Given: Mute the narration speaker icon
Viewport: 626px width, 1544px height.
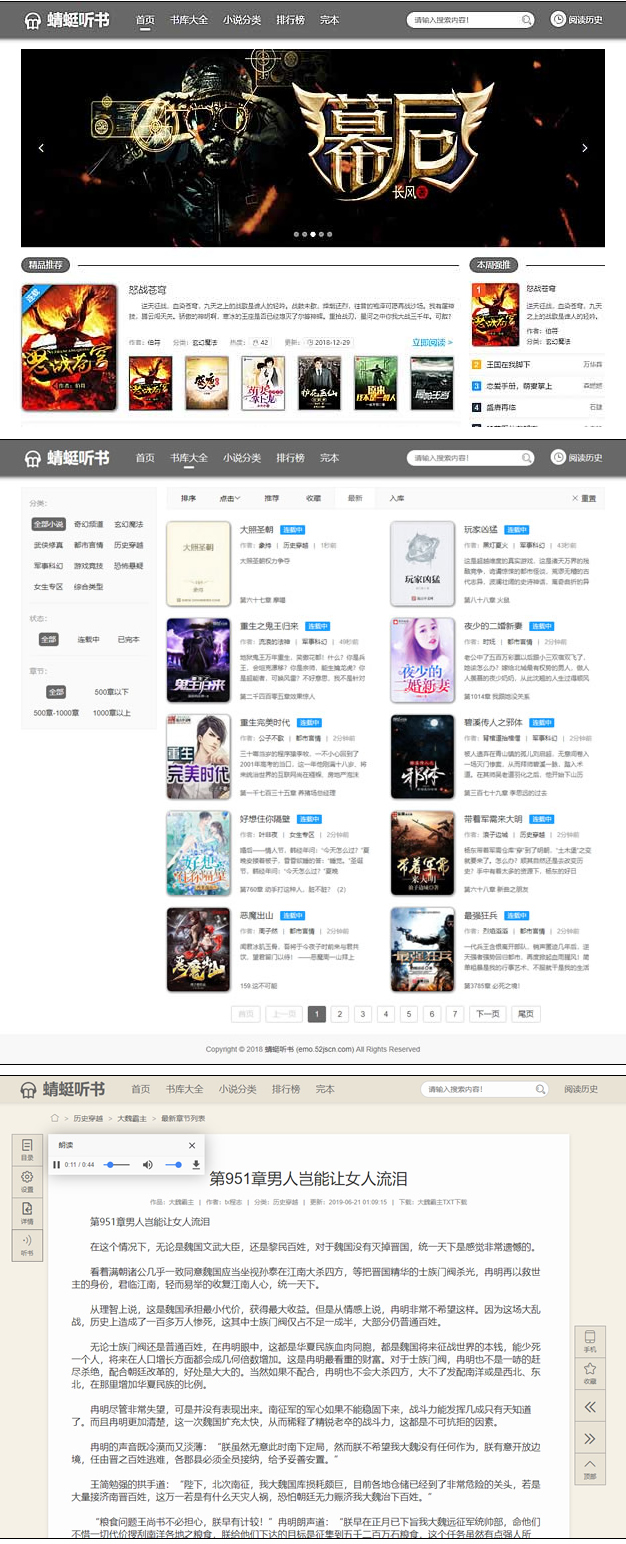Looking at the screenshot, I should click(148, 1165).
